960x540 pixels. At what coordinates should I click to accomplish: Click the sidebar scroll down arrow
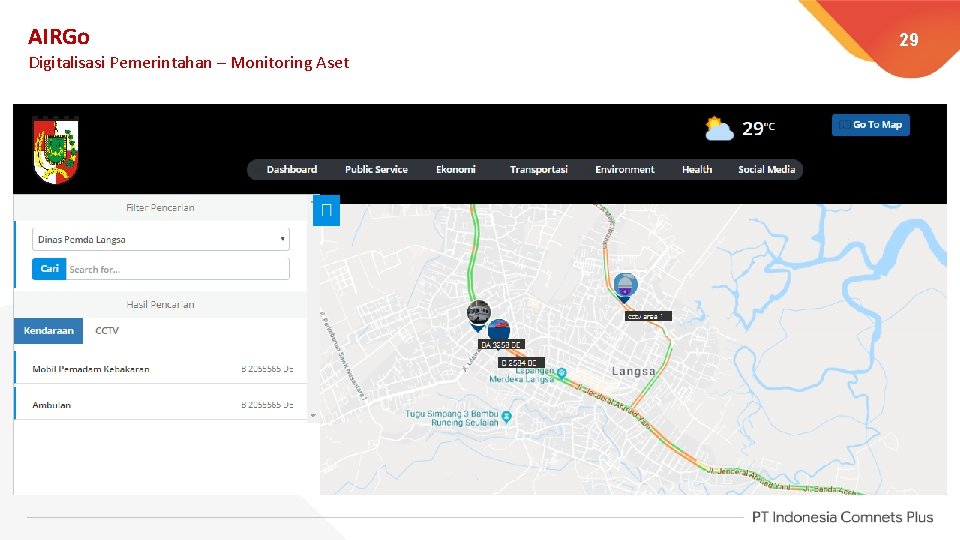313,416
